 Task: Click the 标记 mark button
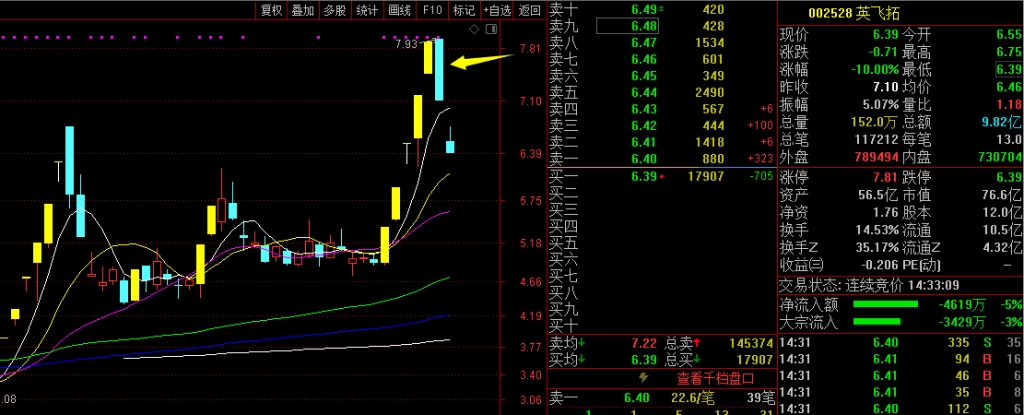(464, 10)
